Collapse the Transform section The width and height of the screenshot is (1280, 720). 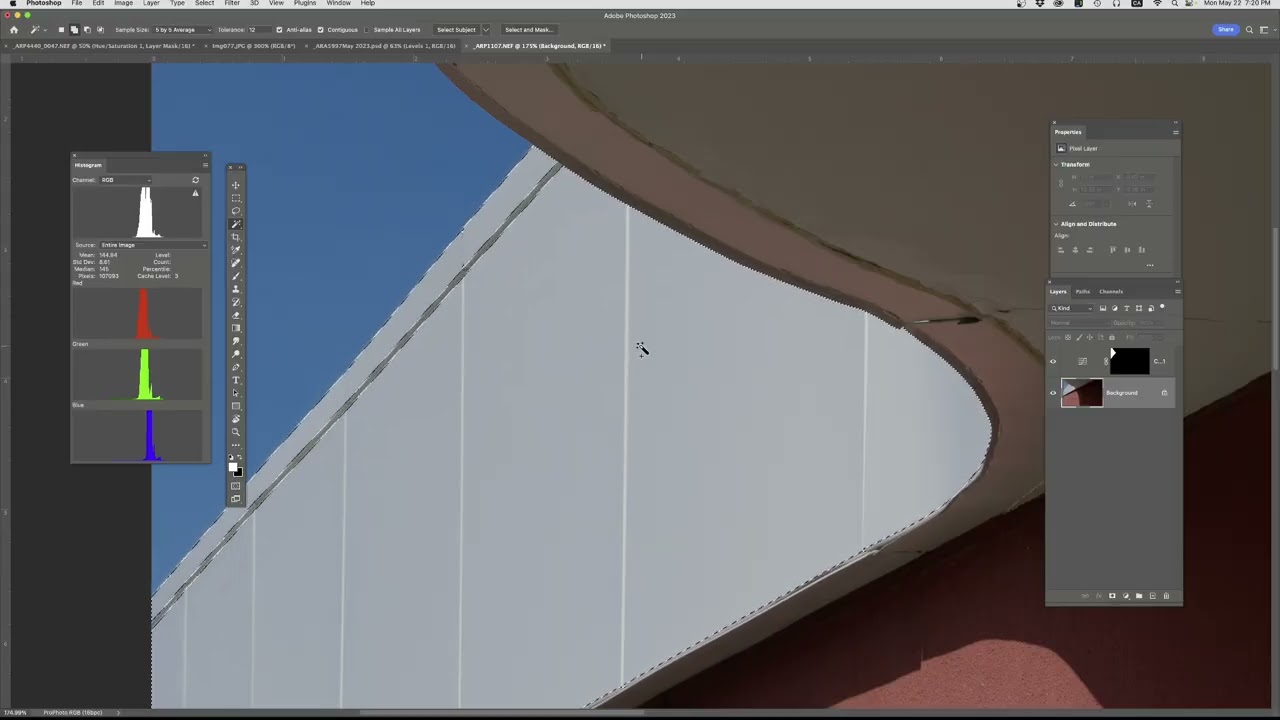(1056, 164)
